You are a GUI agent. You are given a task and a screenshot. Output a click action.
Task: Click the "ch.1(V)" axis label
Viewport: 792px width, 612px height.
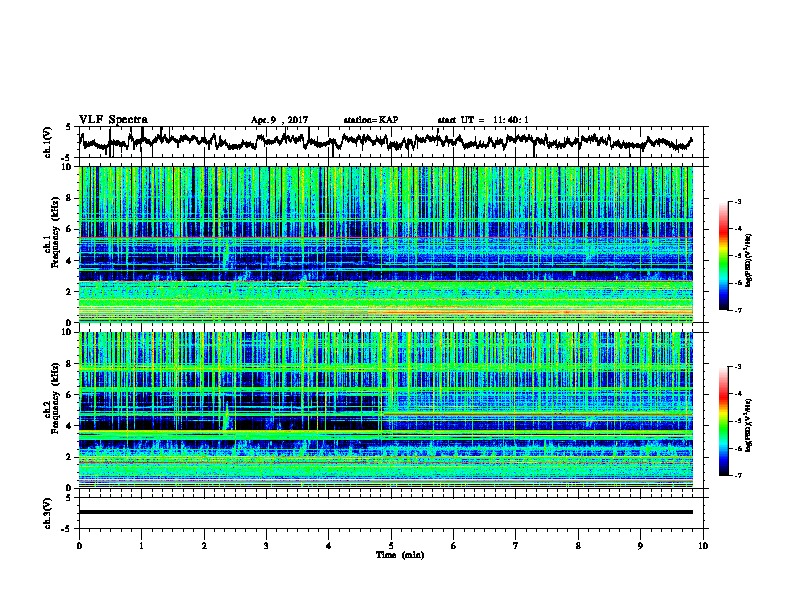pos(48,142)
